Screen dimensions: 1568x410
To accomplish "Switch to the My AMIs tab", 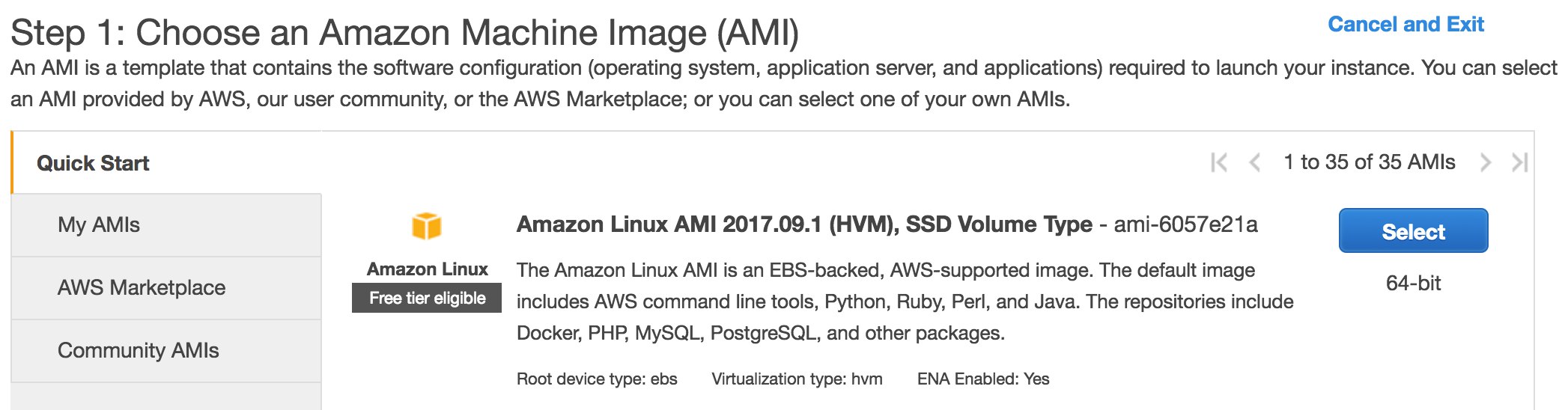I will (167, 225).
